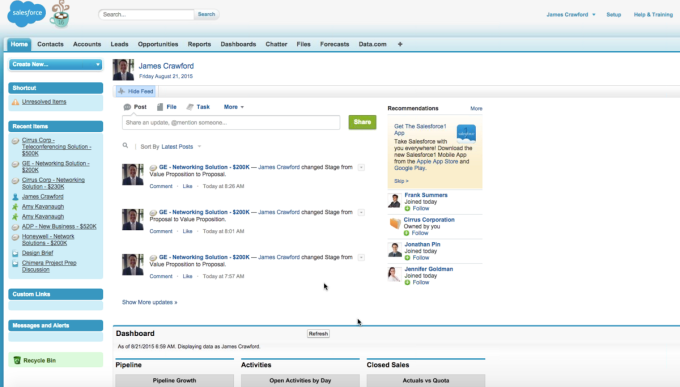Click the green Follow plus for Cirrus Corporation

tap(406, 233)
